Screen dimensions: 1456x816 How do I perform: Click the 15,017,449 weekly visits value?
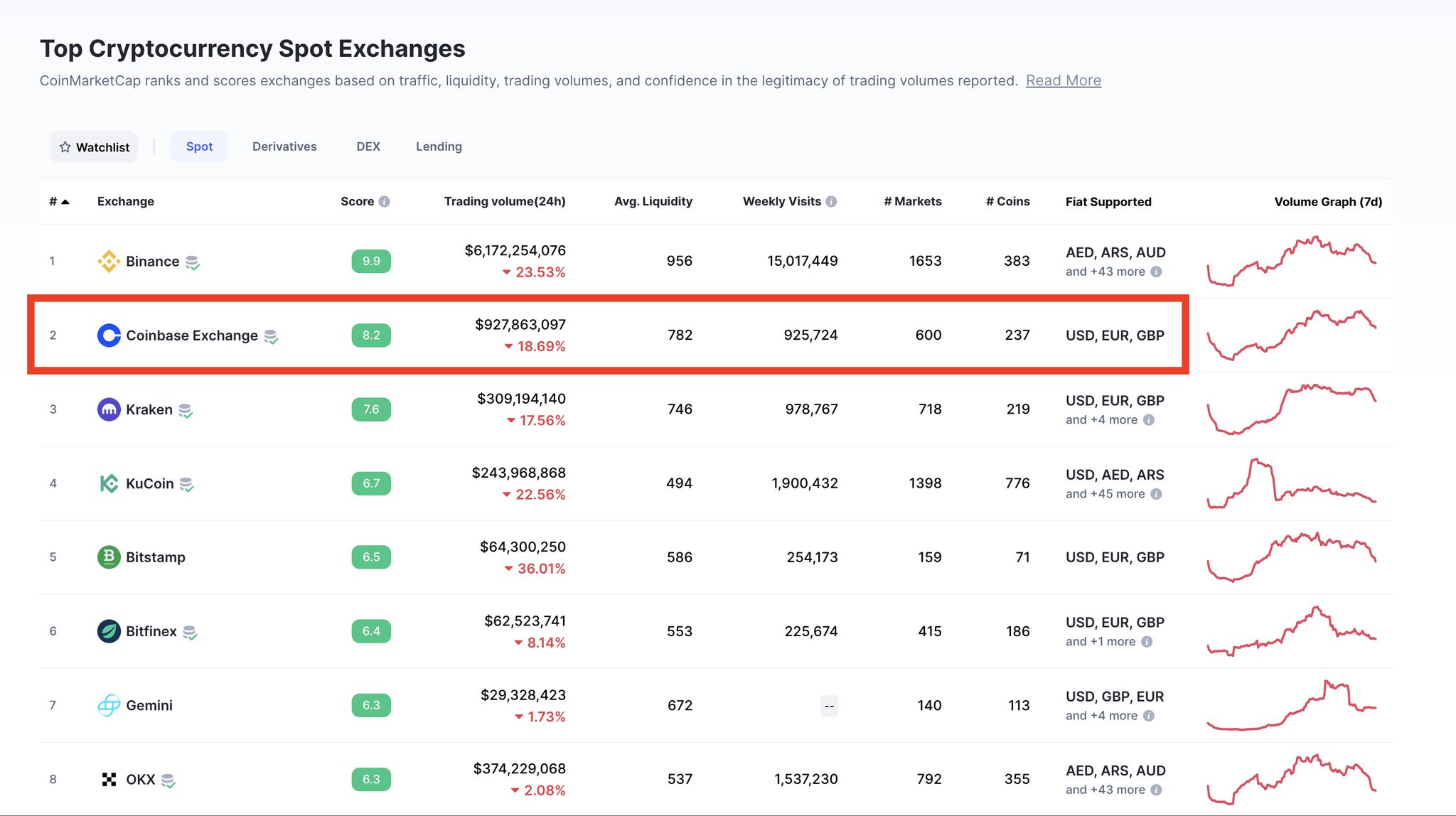pos(803,261)
